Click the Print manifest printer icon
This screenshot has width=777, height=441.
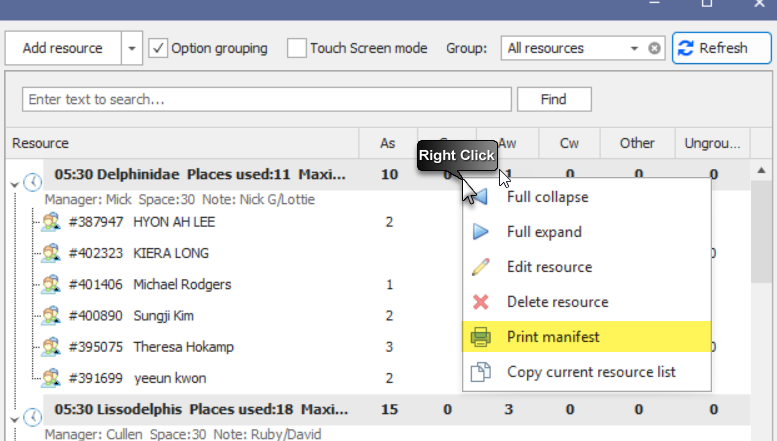[480, 337]
